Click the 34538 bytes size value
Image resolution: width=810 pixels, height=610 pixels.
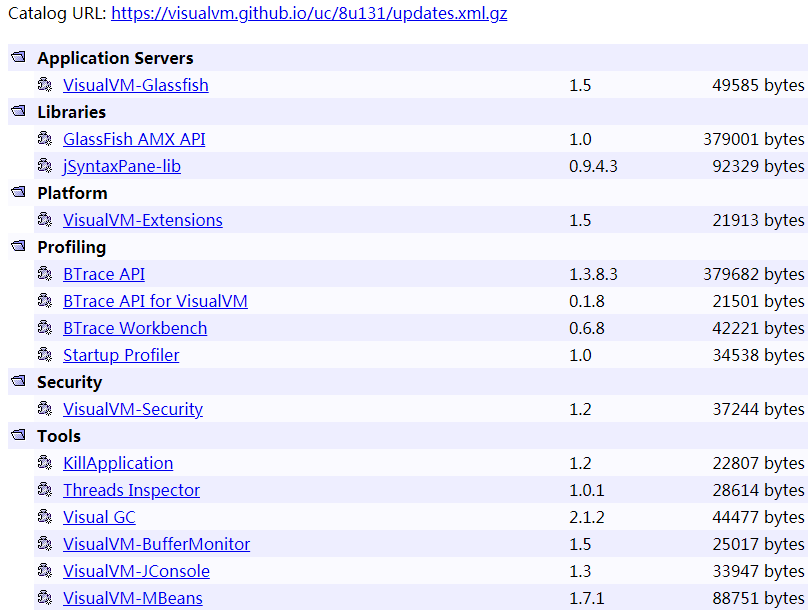click(x=758, y=355)
